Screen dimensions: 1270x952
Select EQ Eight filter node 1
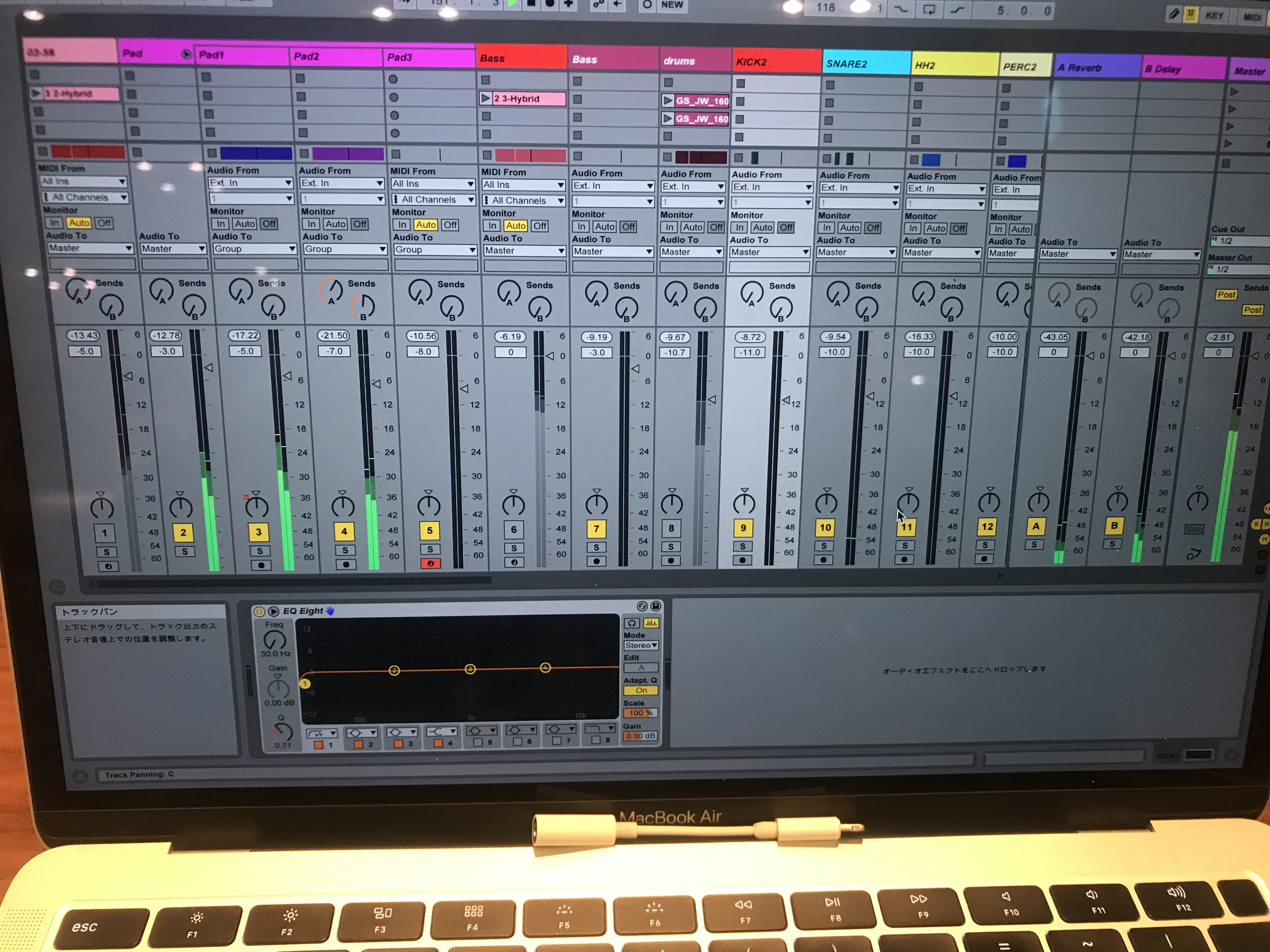point(305,683)
